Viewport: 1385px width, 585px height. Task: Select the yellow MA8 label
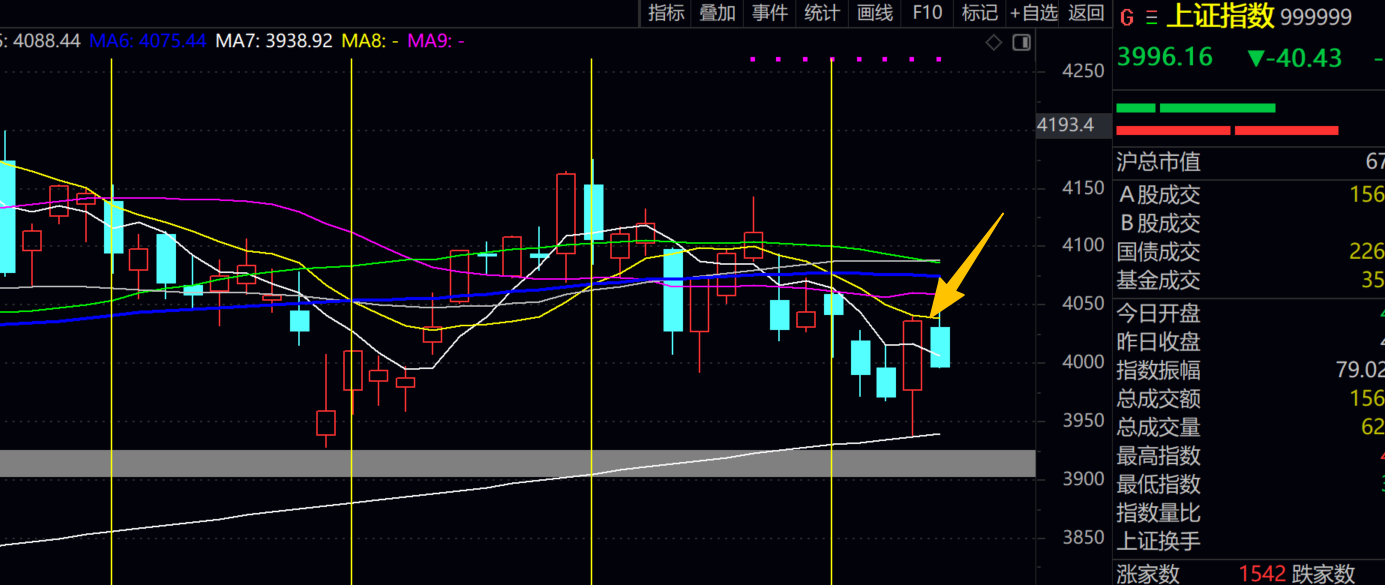[x=370, y=41]
